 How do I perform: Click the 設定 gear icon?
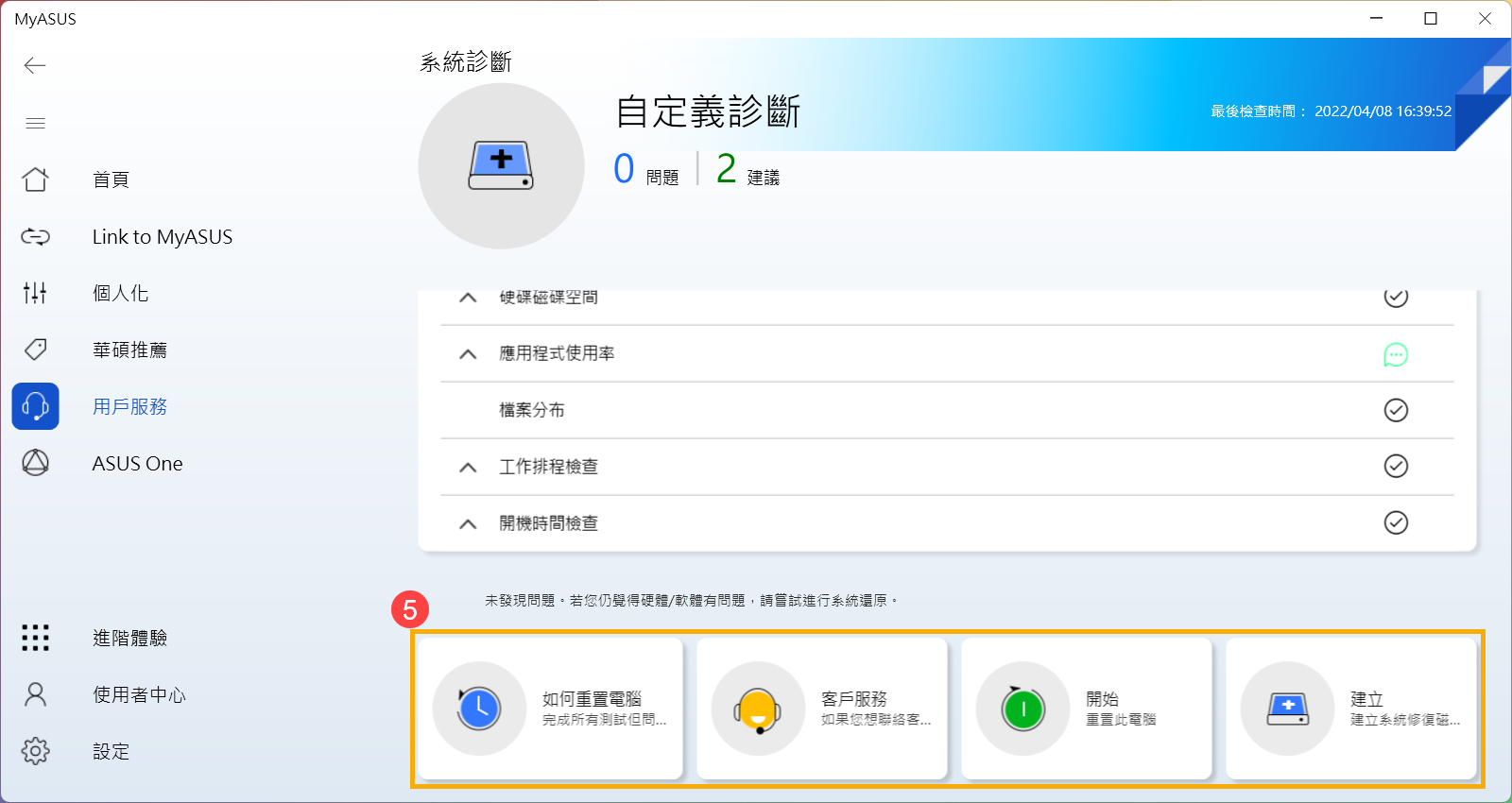tap(35, 751)
